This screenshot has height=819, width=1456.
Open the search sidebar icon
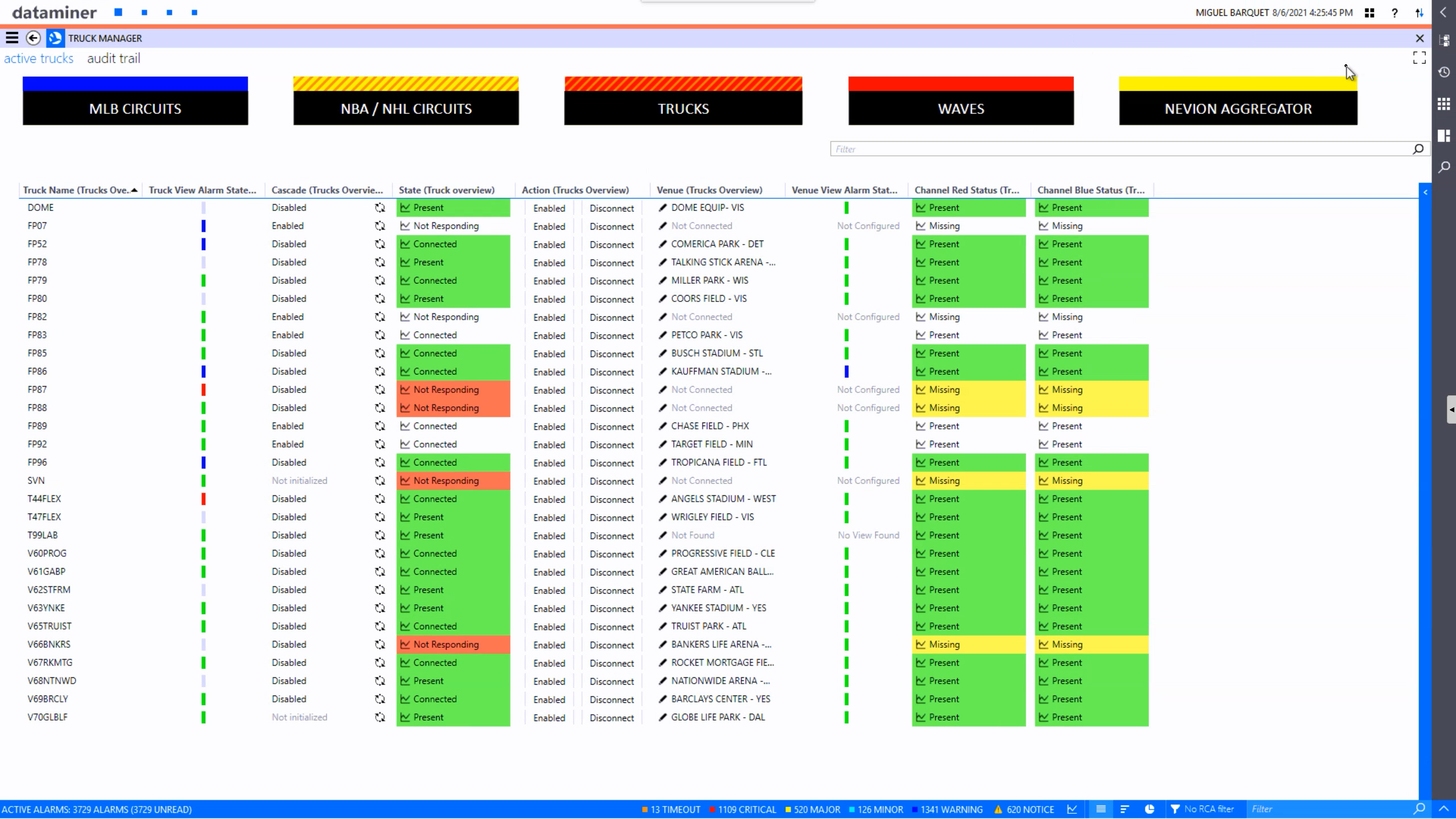click(1444, 167)
